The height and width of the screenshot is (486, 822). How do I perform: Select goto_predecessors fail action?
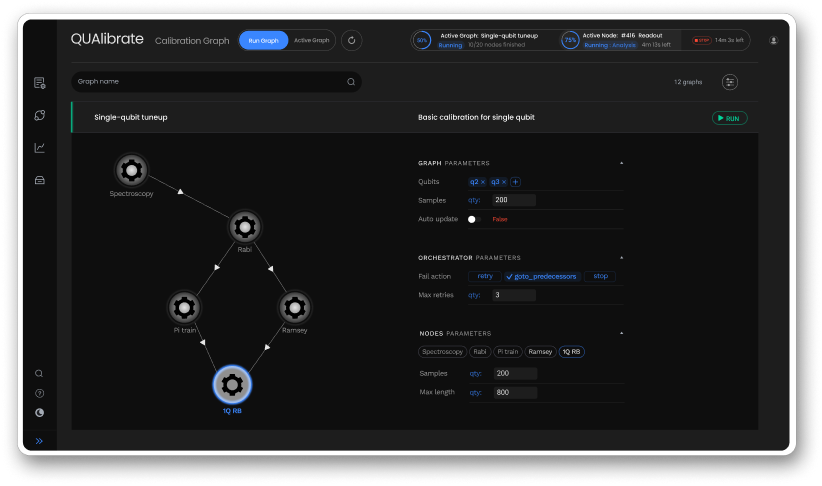point(541,276)
